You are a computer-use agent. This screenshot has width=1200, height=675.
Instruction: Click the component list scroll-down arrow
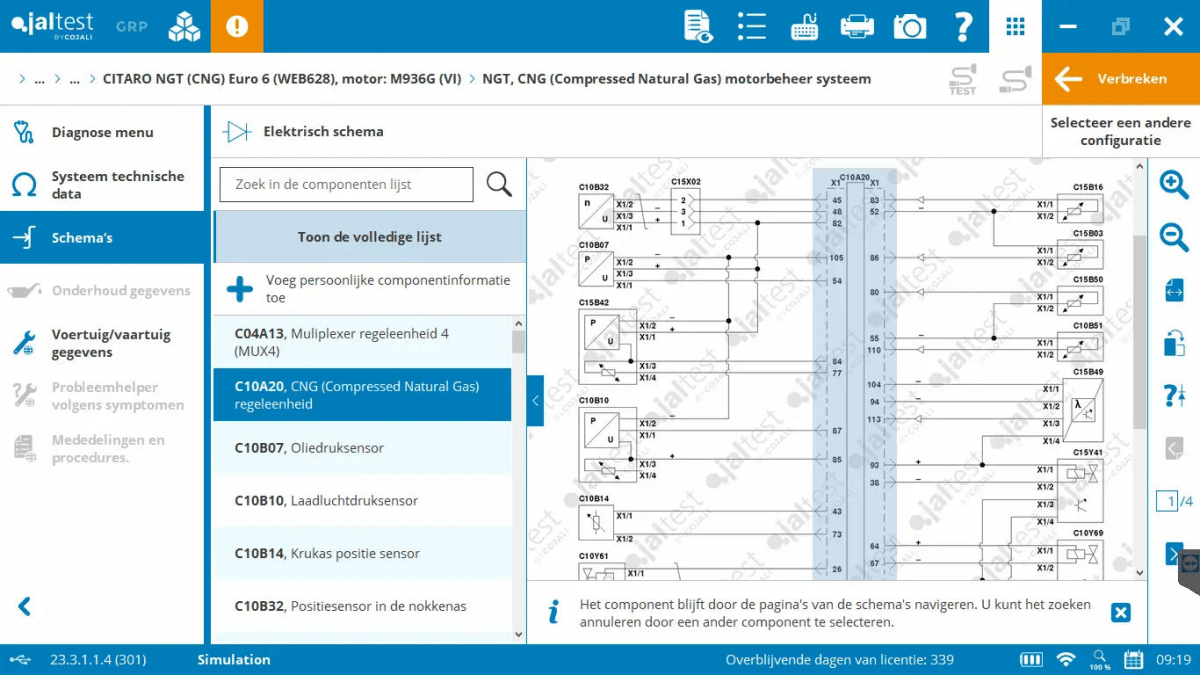click(x=518, y=633)
